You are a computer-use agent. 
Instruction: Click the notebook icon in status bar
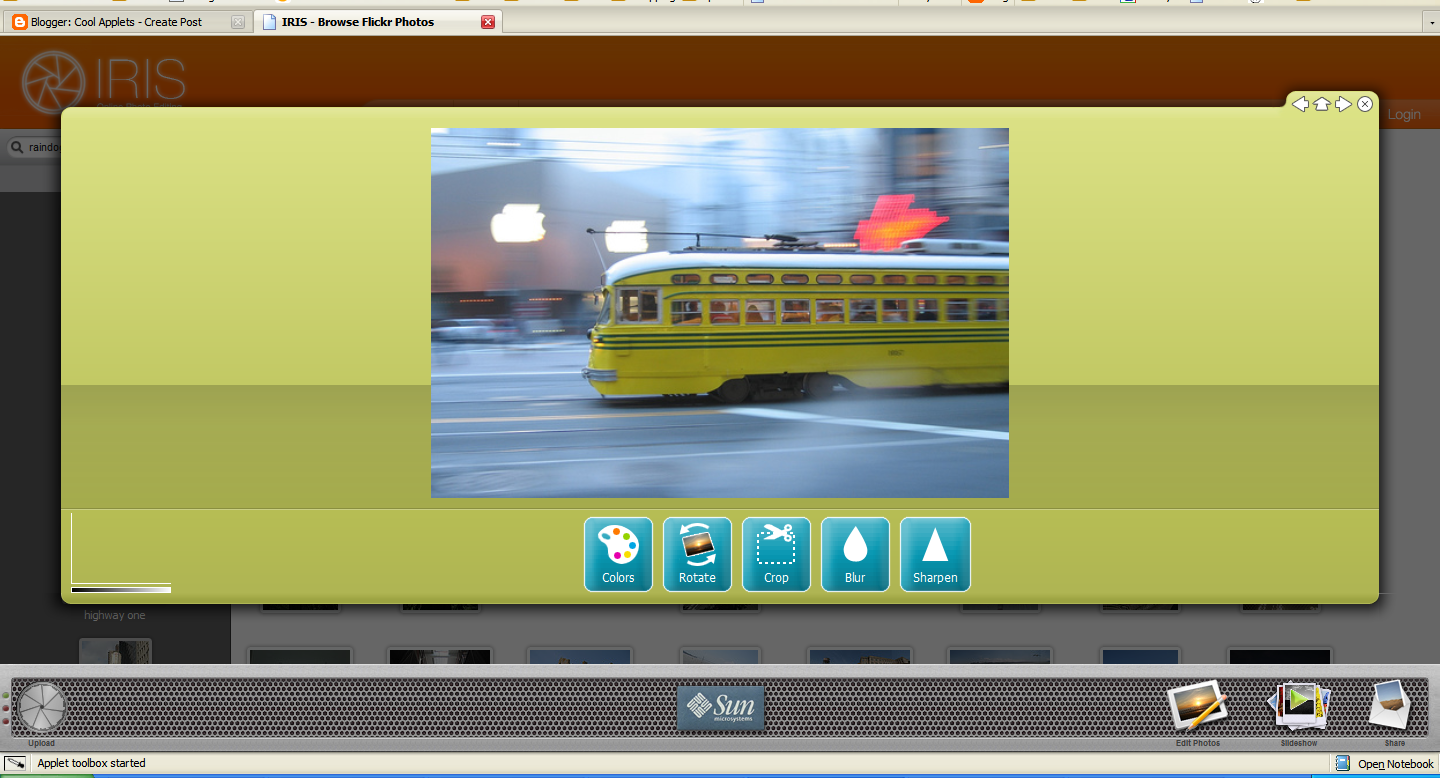coord(1343,763)
